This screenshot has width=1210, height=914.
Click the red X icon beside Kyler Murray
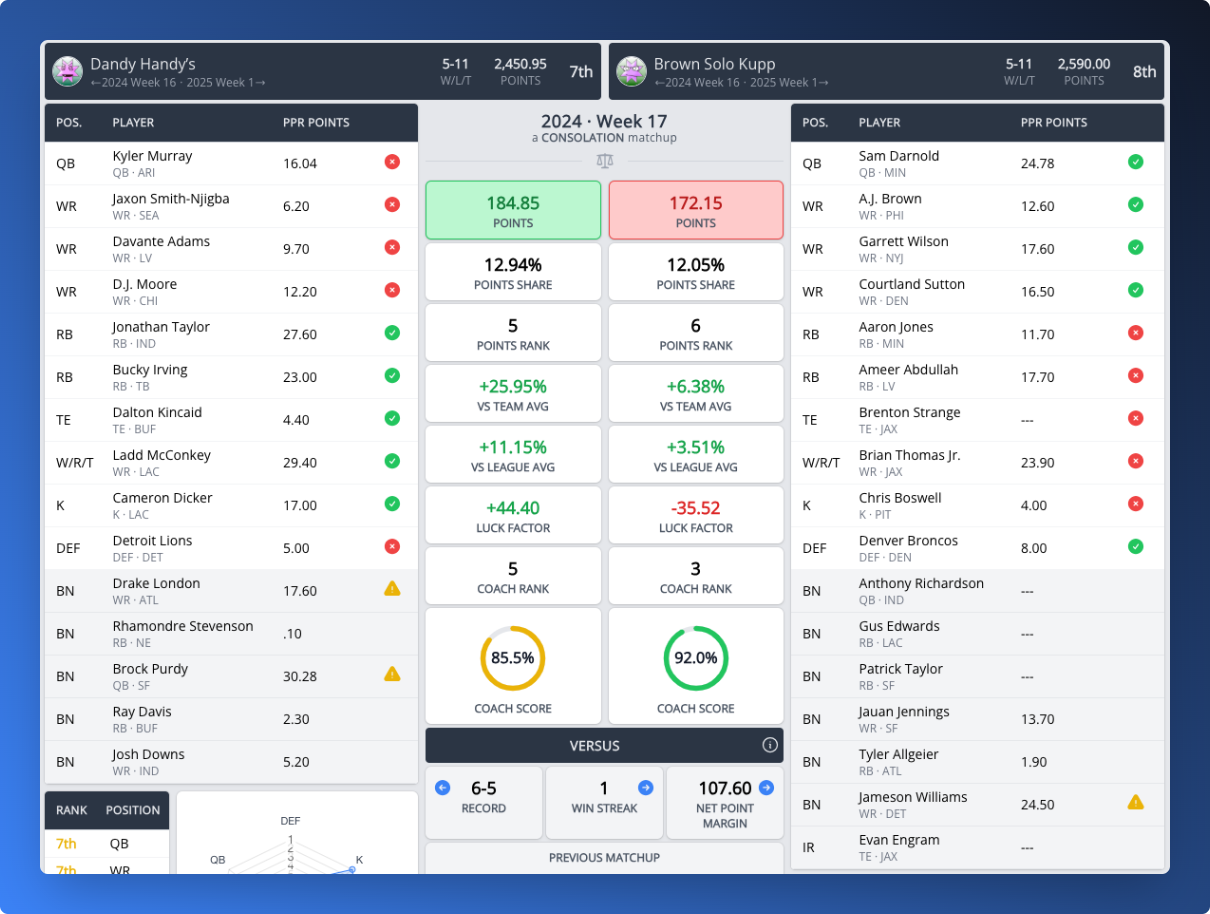(392, 162)
